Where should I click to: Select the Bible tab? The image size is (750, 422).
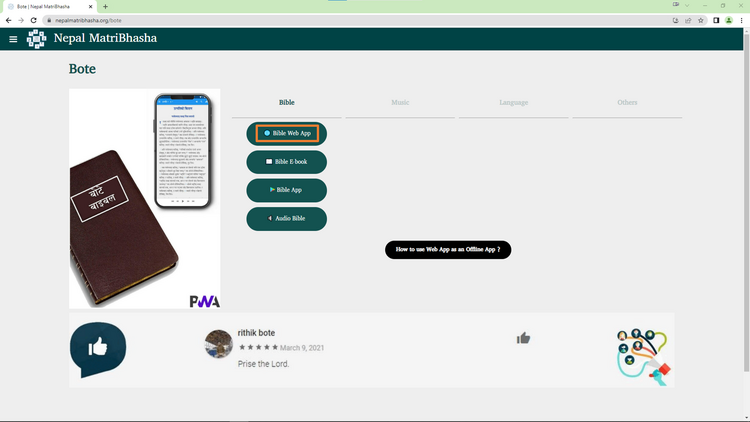[287, 103]
